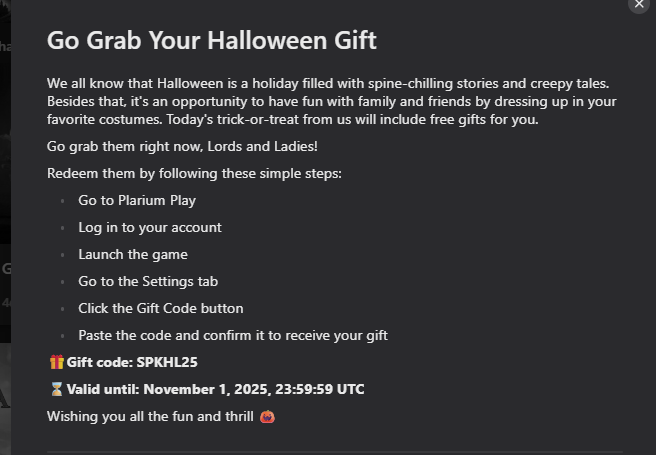Click the Go Grab Your Halloween Gift heading
The width and height of the screenshot is (656, 455).
click(x=211, y=41)
